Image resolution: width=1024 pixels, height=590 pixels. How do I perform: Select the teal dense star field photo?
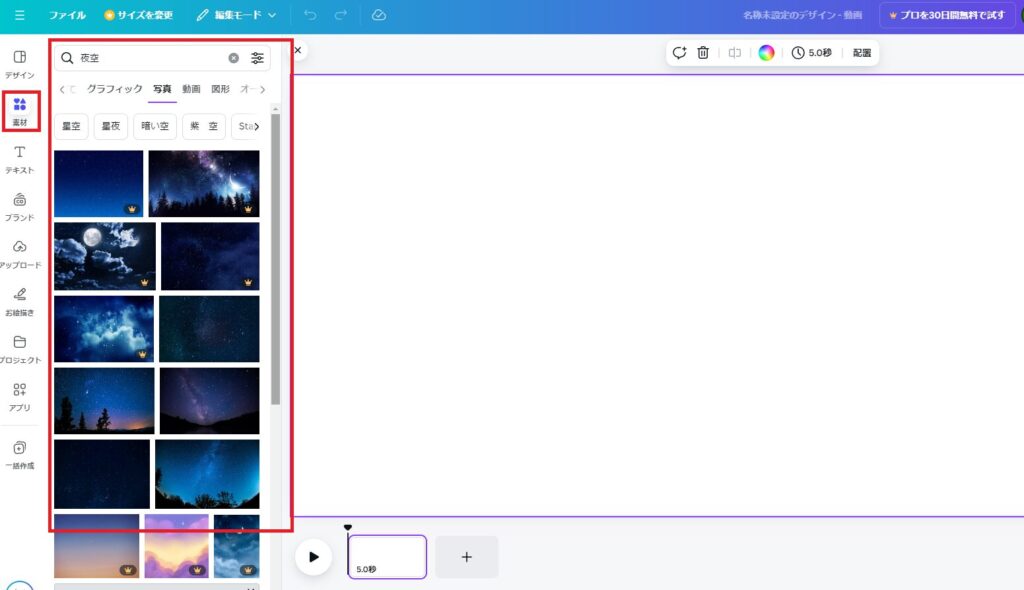pos(209,329)
